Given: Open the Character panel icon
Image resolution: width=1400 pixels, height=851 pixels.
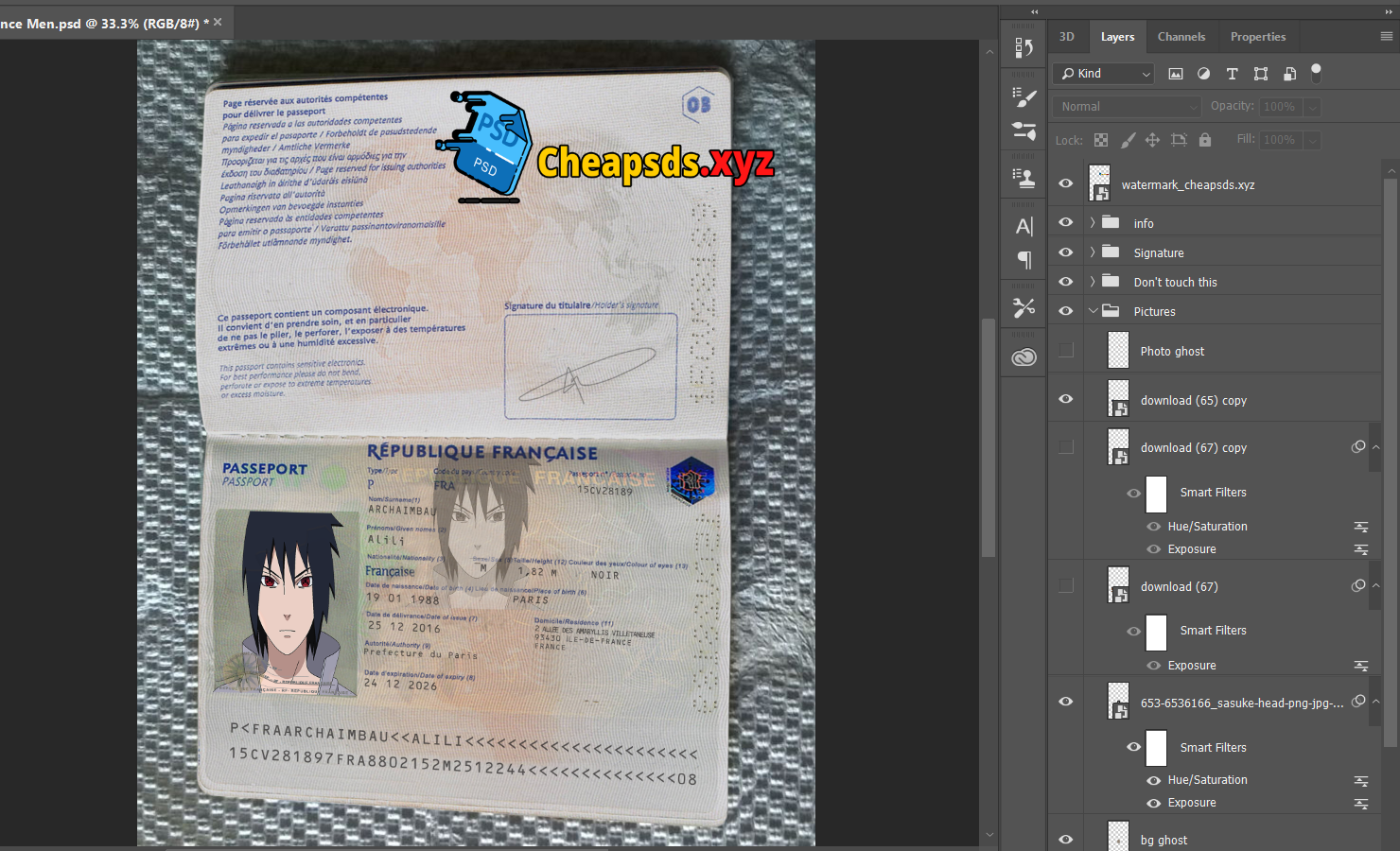Looking at the screenshot, I should pyautogui.click(x=1024, y=226).
